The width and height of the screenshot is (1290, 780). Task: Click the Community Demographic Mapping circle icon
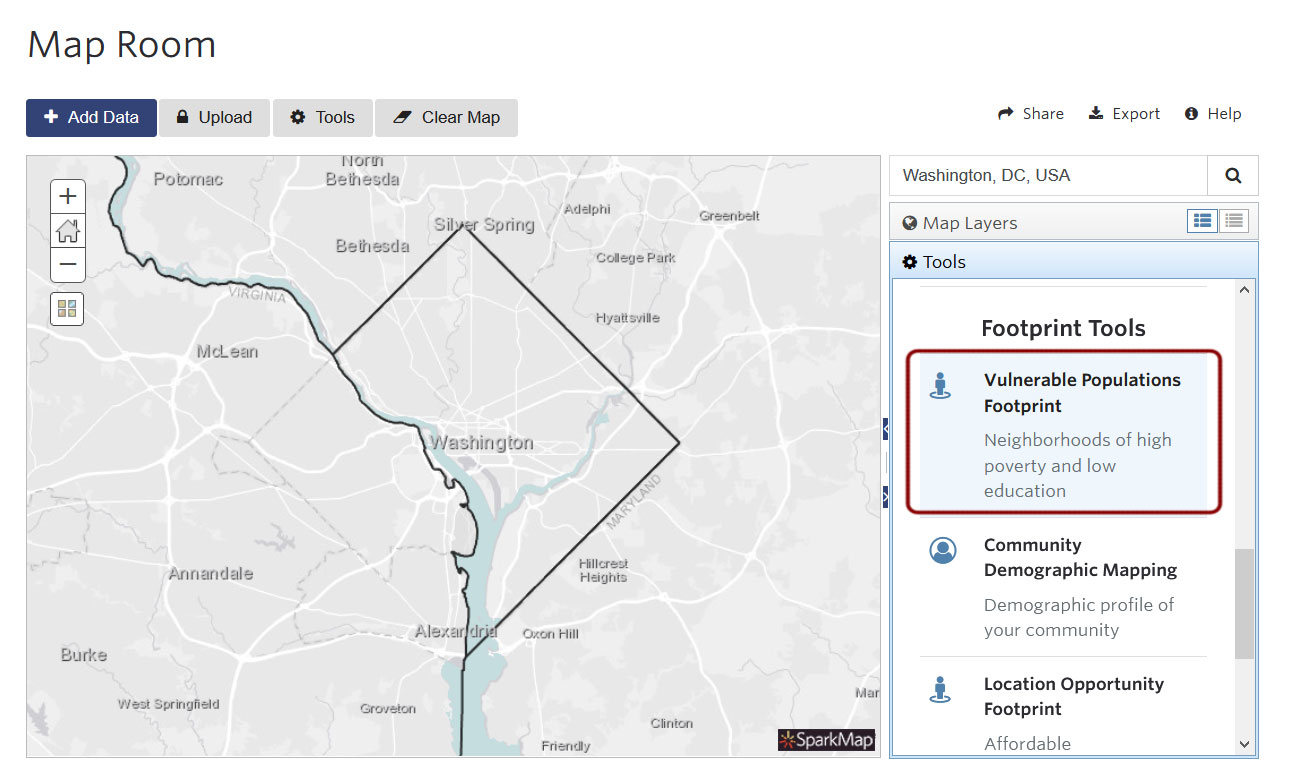941,550
